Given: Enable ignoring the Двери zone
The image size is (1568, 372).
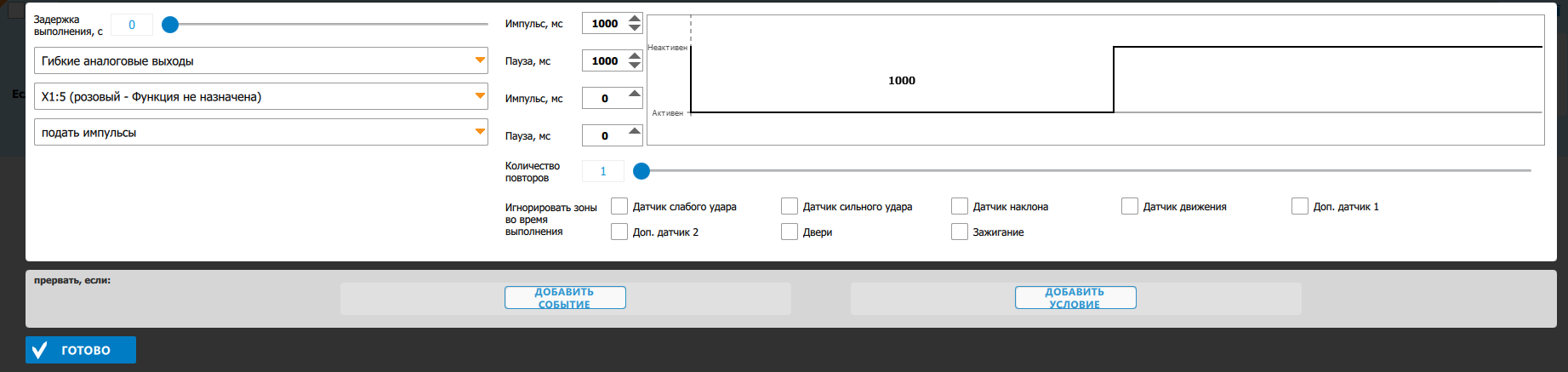Looking at the screenshot, I should click(x=790, y=232).
